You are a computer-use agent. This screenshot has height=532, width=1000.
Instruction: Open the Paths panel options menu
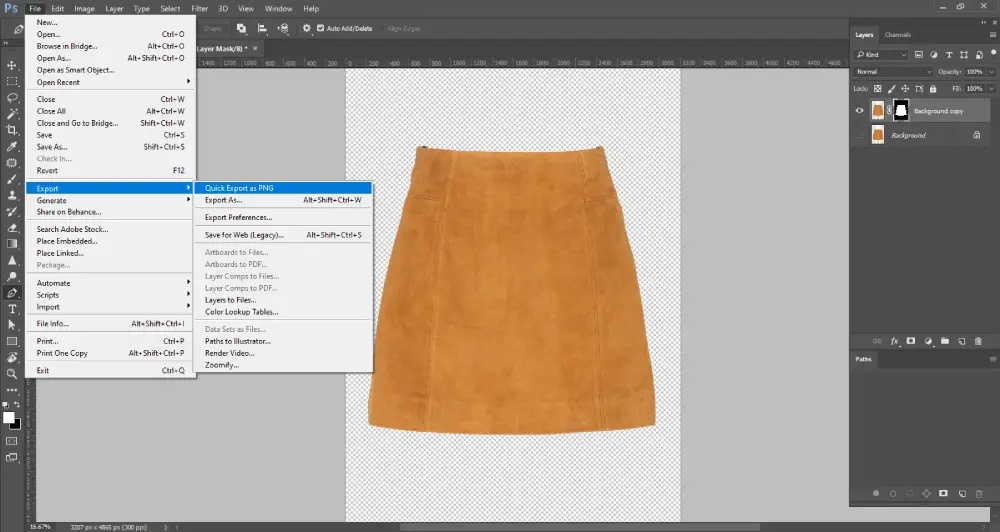click(992, 359)
